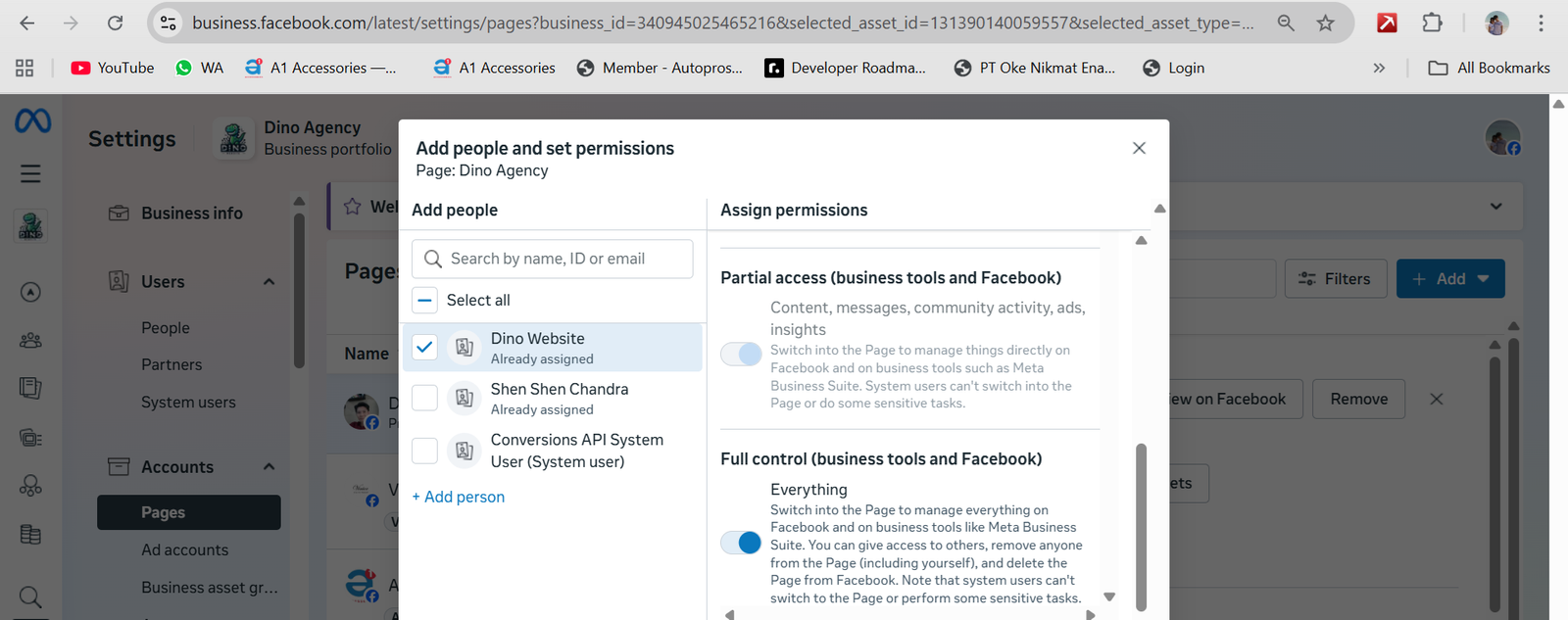Image resolution: width=1568 pixels, height=620 pixels.
Task: Open Ad accounts in settings menu
Action: (x=184, y=550)
